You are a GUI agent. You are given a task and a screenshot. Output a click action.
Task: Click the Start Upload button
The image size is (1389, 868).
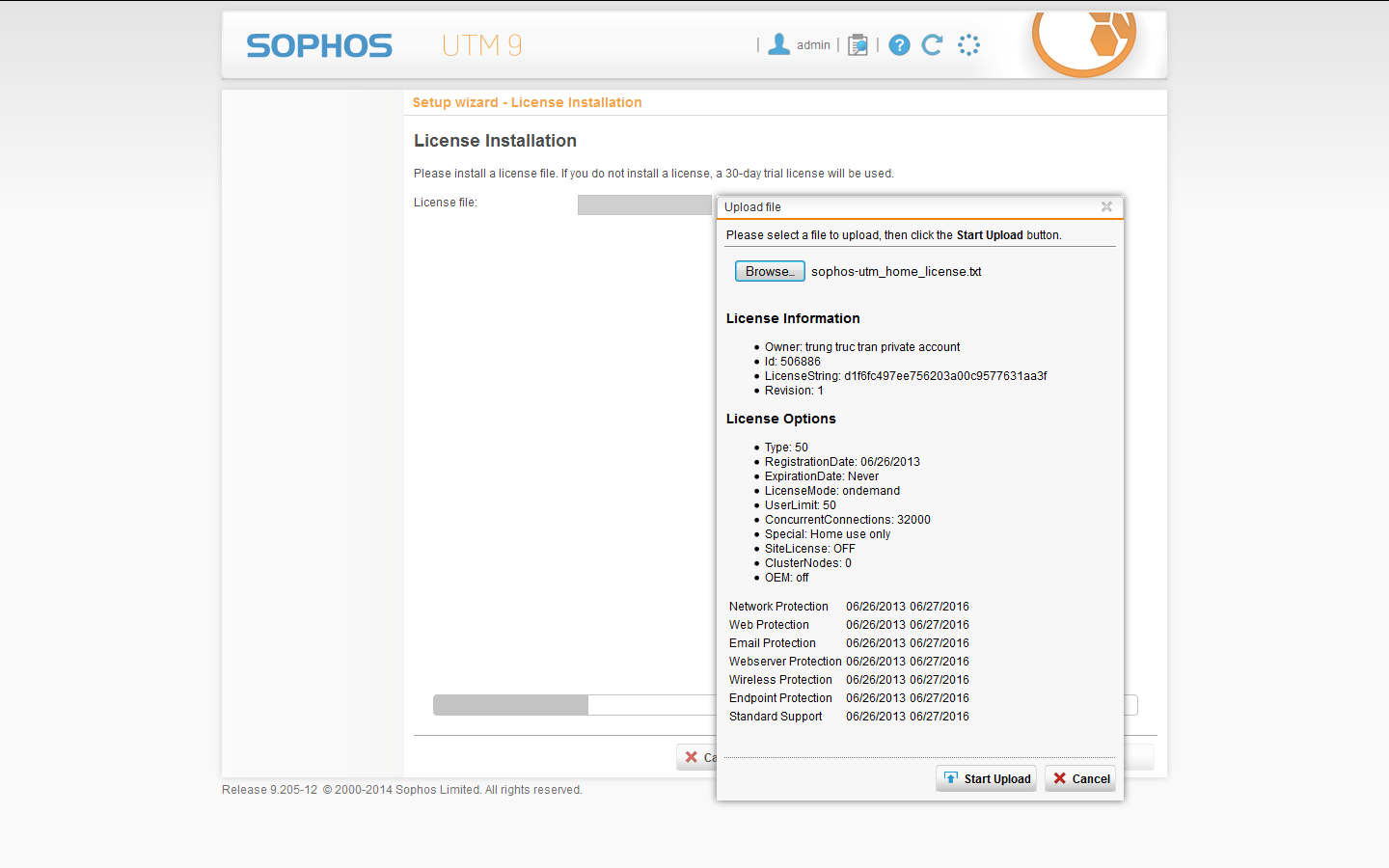click(x=986, y=778)
